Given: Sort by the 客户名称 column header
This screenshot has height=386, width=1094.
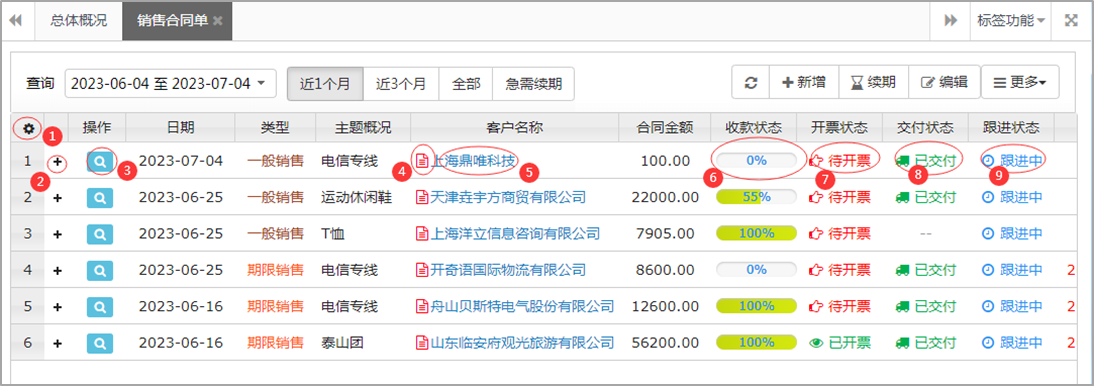Looking at the screenshot, I should click(x=514, y=128).
